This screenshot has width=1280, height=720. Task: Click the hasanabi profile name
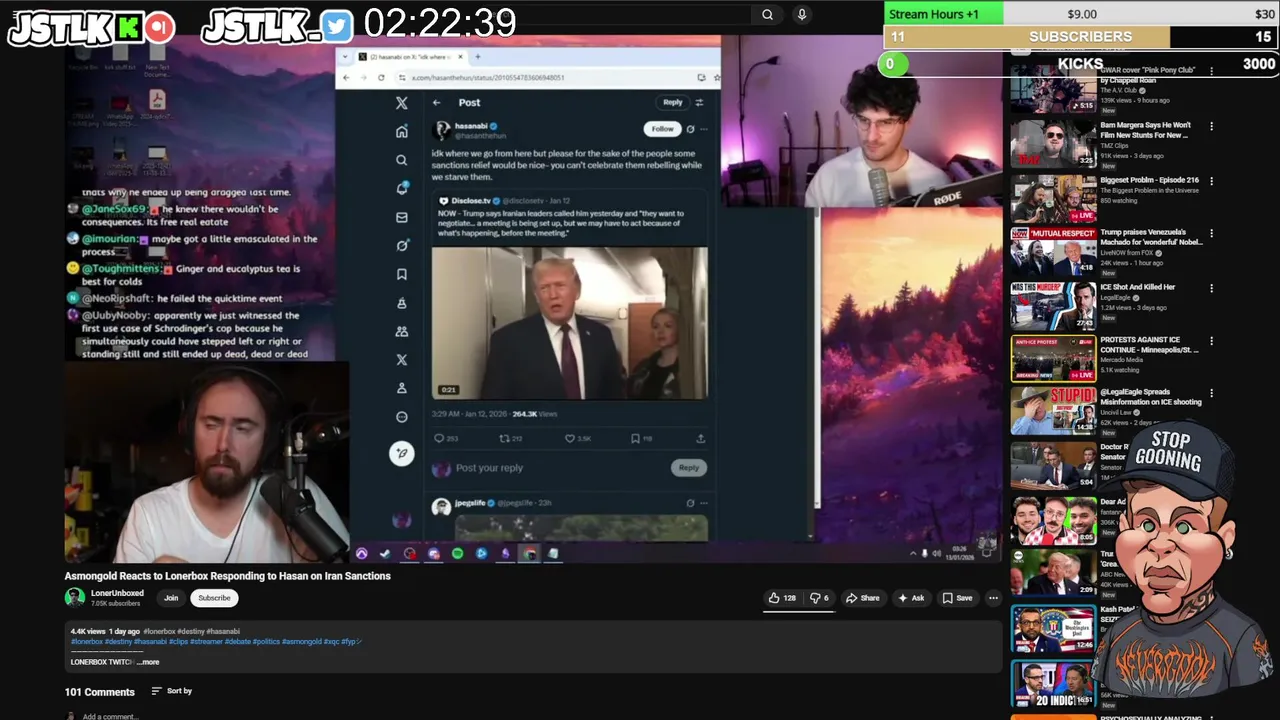click(x=471, y=126)
